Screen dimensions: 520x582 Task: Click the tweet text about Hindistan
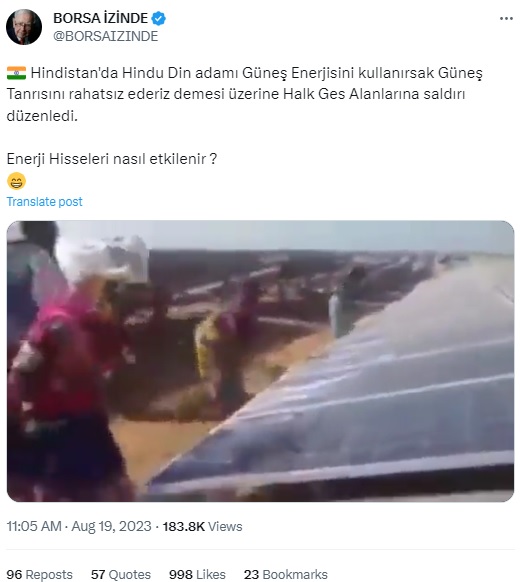[245, 94]
